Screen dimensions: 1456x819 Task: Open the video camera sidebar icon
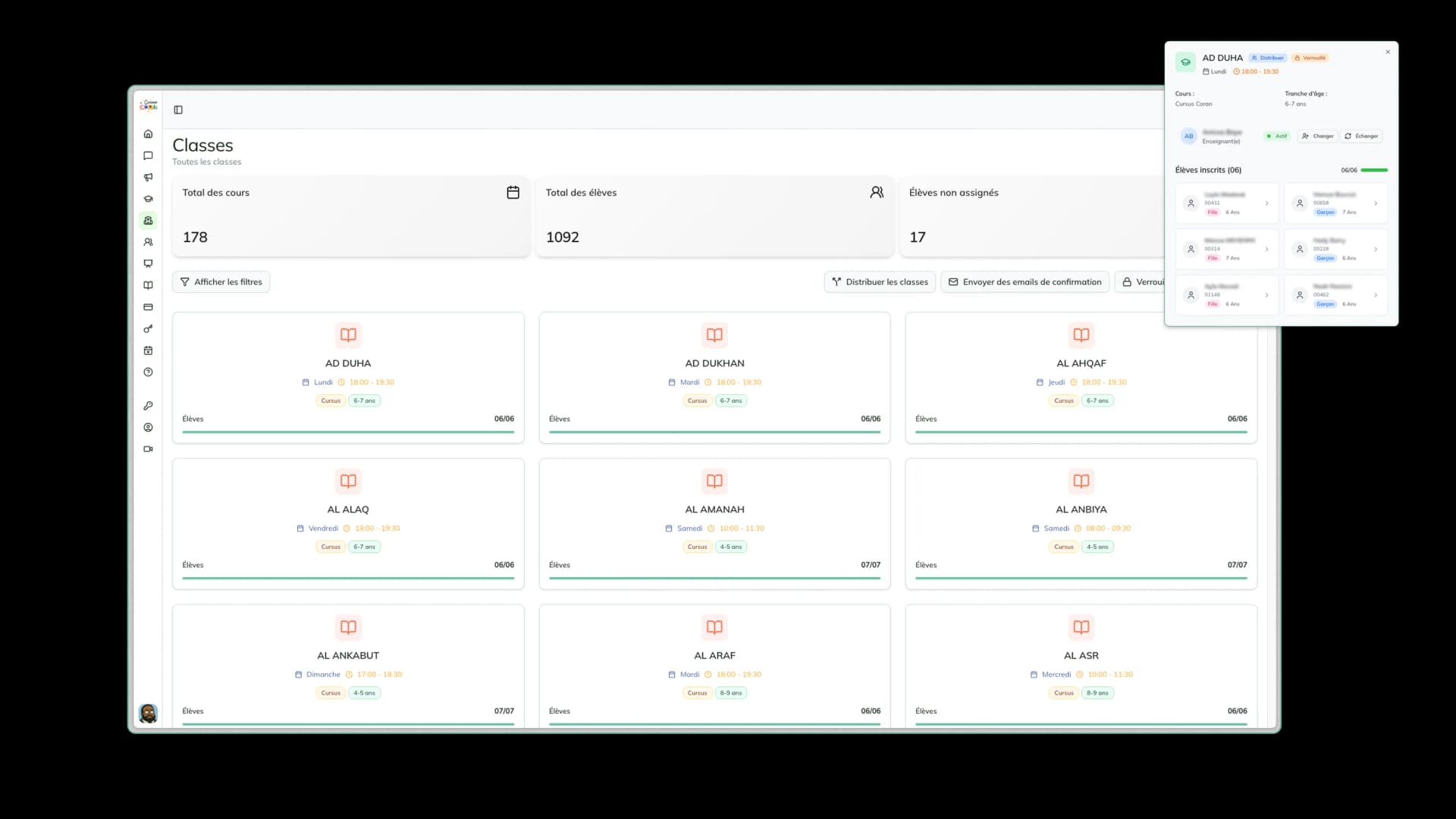pyautogui.click(x=148, y=449)
